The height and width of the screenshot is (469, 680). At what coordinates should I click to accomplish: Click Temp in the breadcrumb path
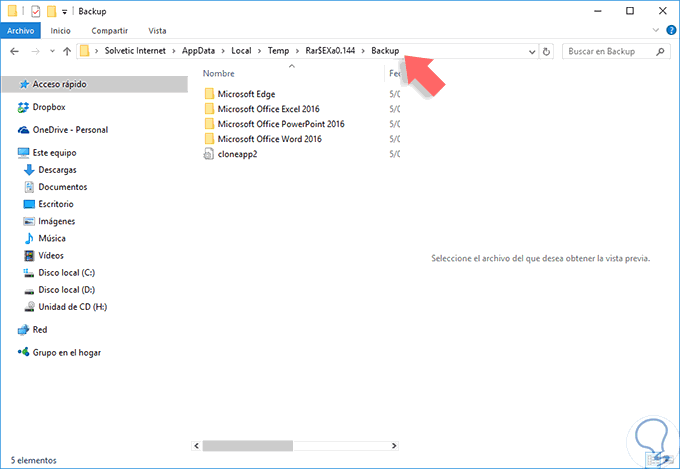point(278,51)
